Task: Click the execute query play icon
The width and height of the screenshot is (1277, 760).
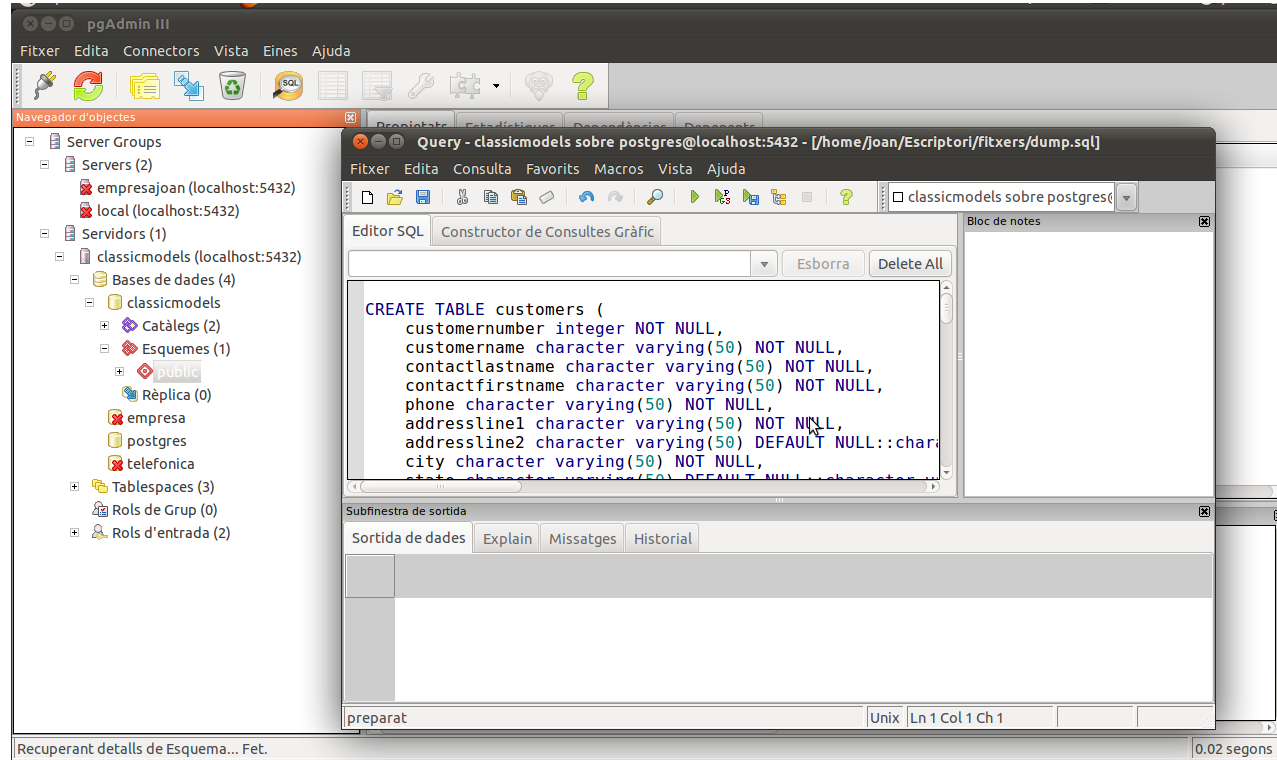Action: point(695,197)
